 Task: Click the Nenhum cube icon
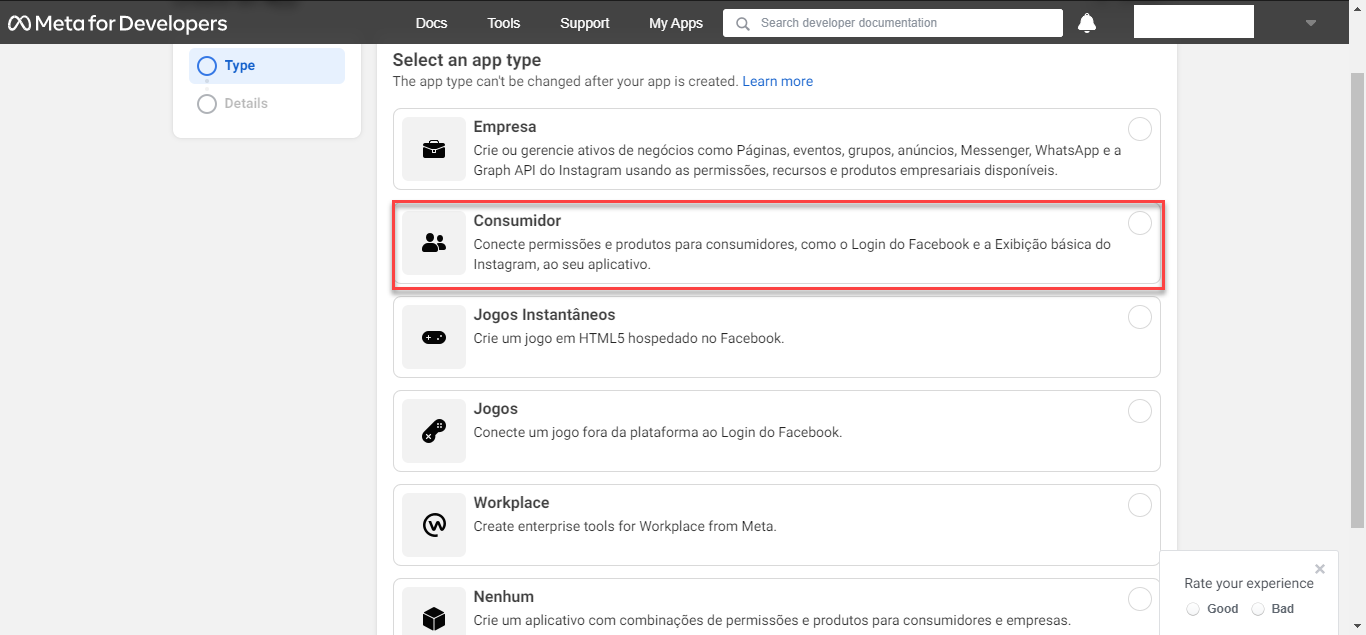tap(434, 618)
